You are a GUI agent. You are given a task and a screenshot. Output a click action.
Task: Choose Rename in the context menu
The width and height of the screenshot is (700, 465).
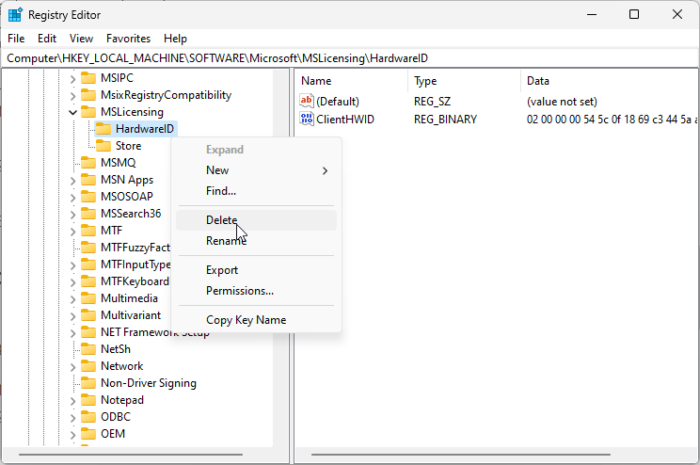pos(256,241)
